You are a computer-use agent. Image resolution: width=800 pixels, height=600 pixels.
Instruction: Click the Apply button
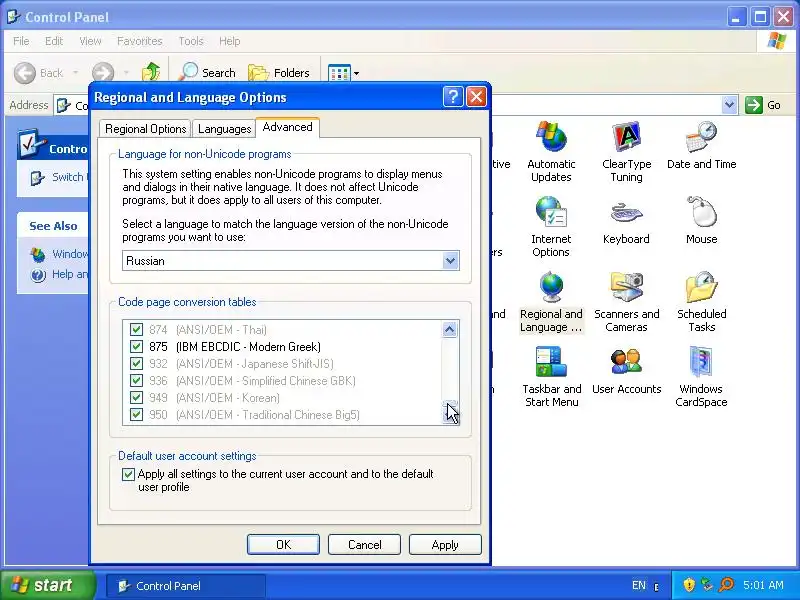[445, 544]
